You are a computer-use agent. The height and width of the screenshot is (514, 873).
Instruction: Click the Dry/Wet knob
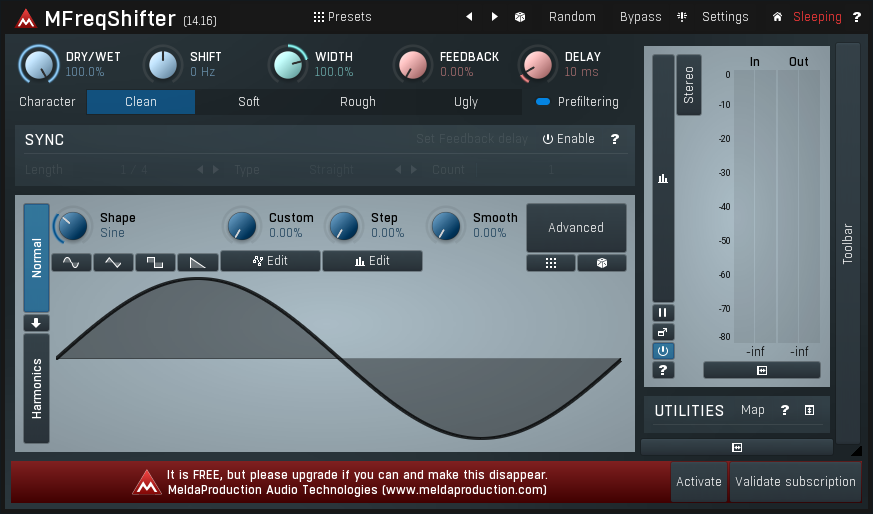pos(38,65)
